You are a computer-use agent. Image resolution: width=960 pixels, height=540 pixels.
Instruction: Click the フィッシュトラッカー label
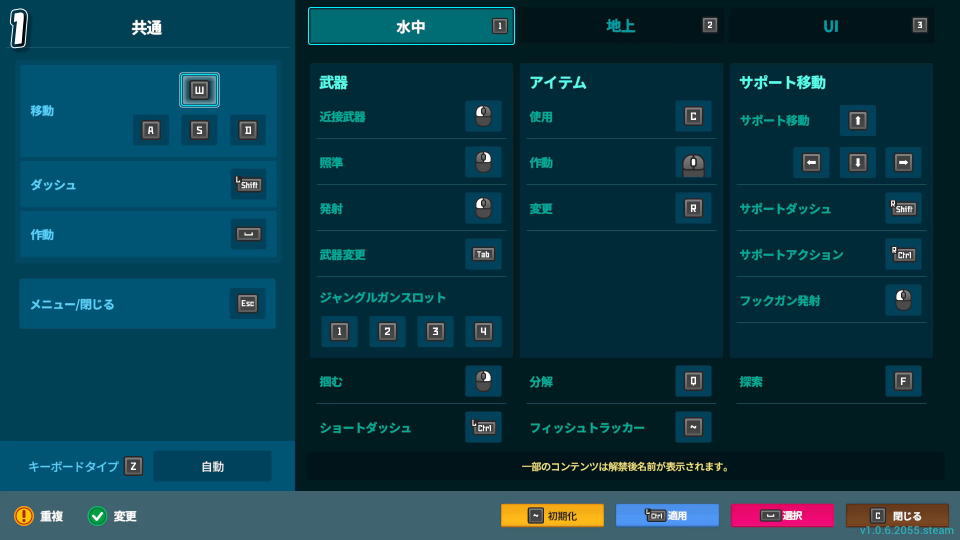[x=587, y=427]
